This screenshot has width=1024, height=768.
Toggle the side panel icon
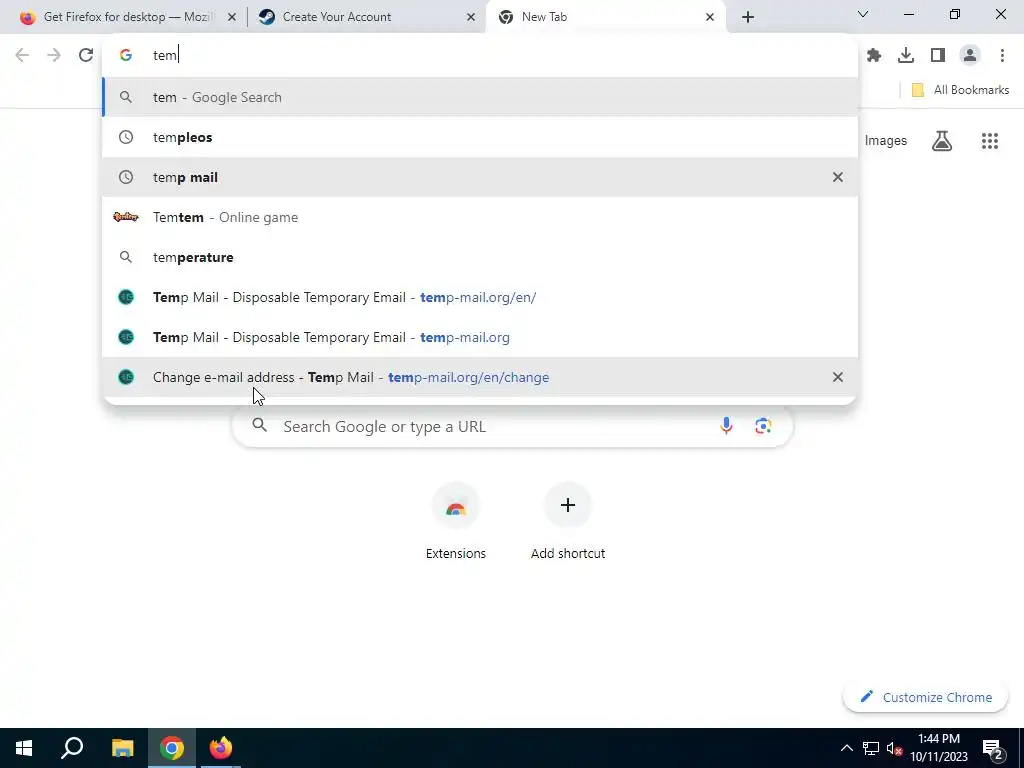(938, 56)
